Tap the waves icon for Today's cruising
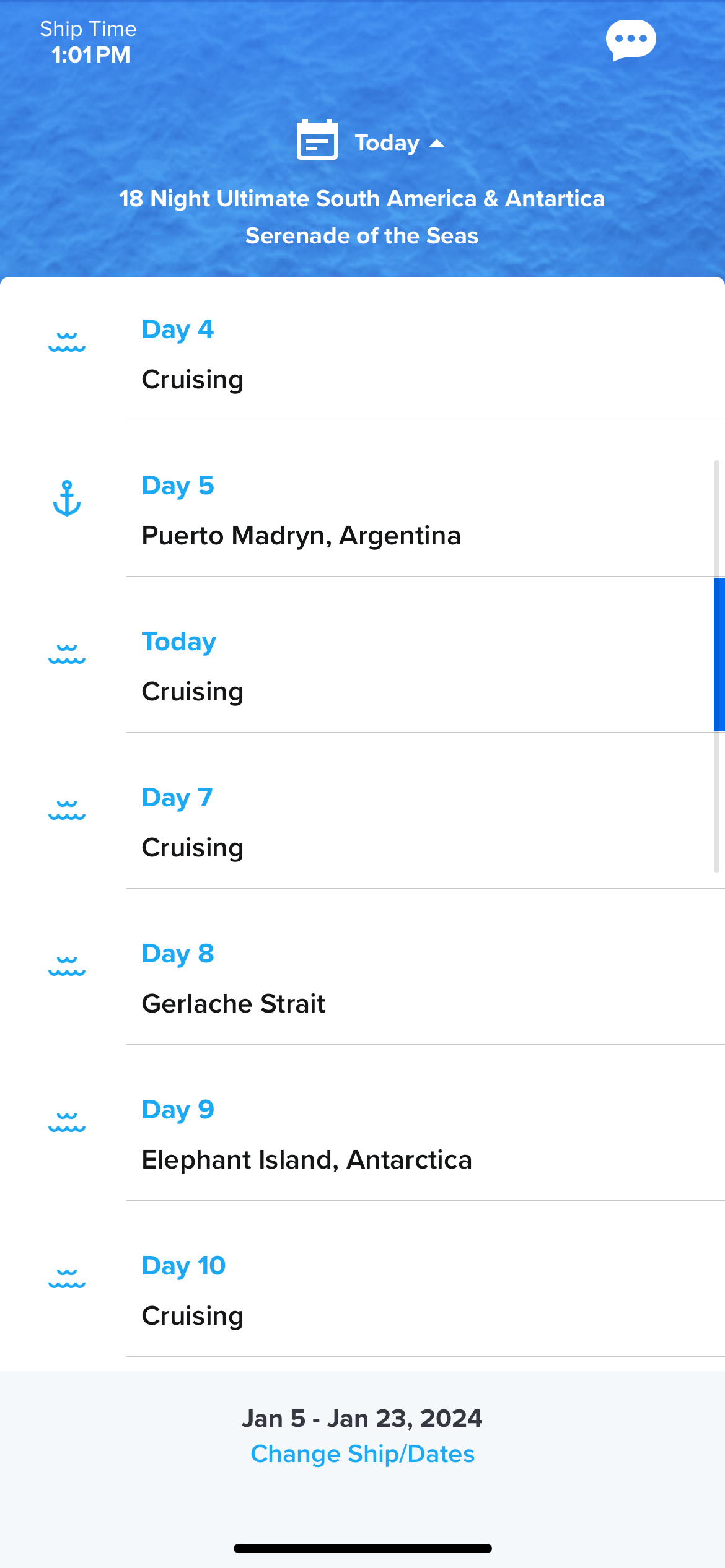725x1568 pixels. point(67,655)
